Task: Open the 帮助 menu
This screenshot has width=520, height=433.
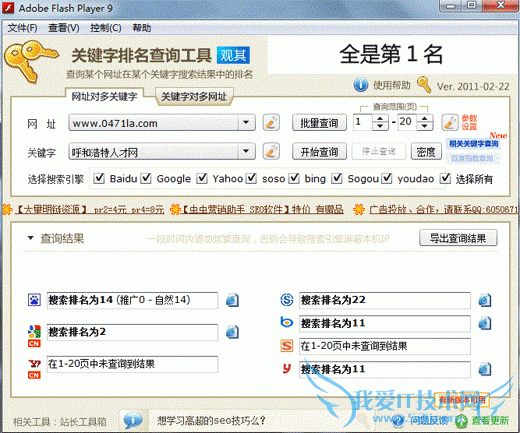Action: pos(142,28)
